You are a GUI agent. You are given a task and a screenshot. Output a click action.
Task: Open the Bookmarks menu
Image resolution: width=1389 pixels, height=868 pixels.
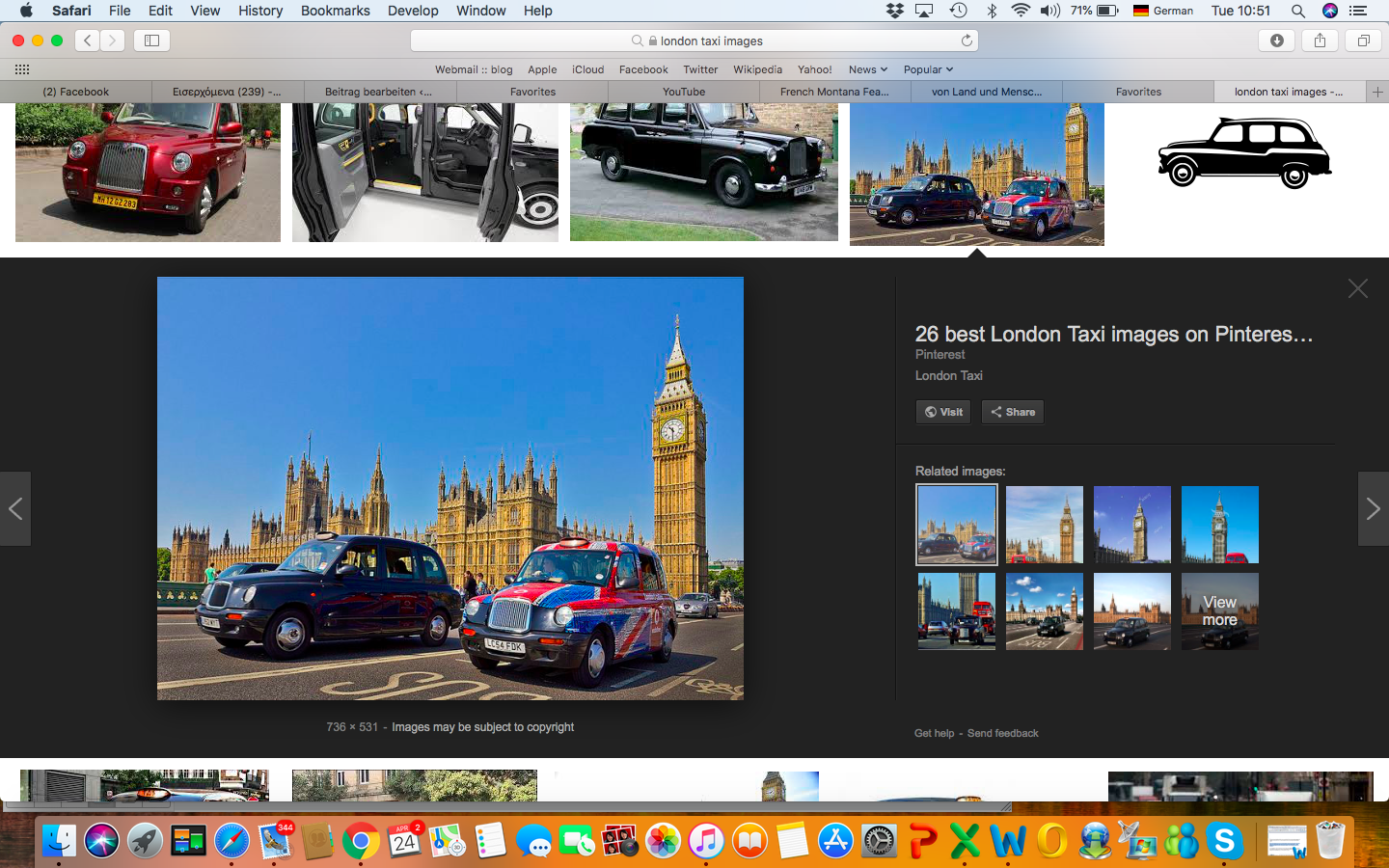point(335,11)
